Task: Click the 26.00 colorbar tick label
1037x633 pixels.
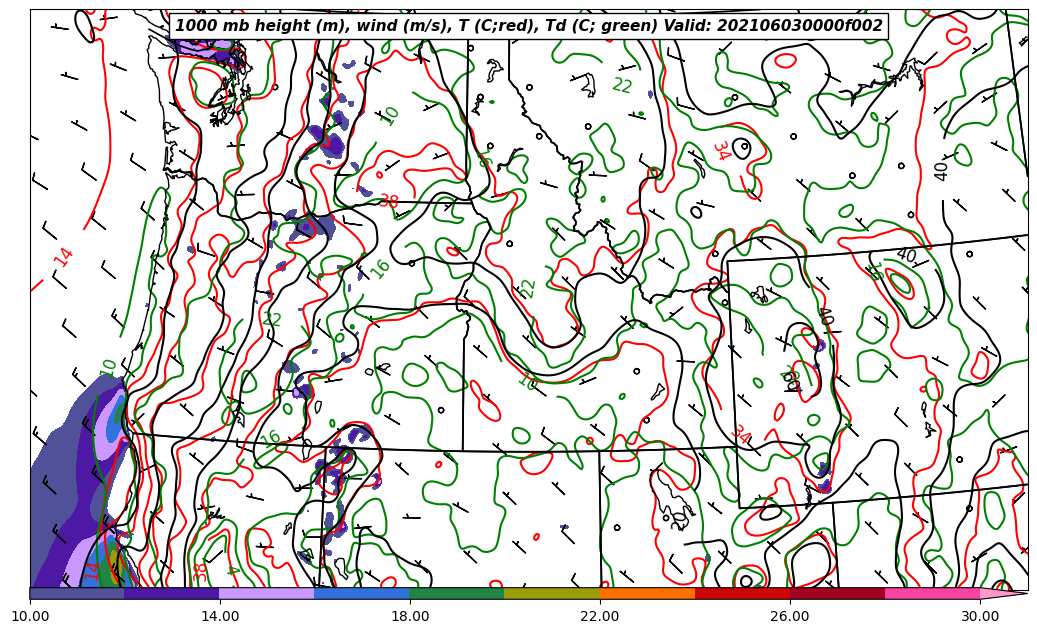Action: [x=790, y=616]
